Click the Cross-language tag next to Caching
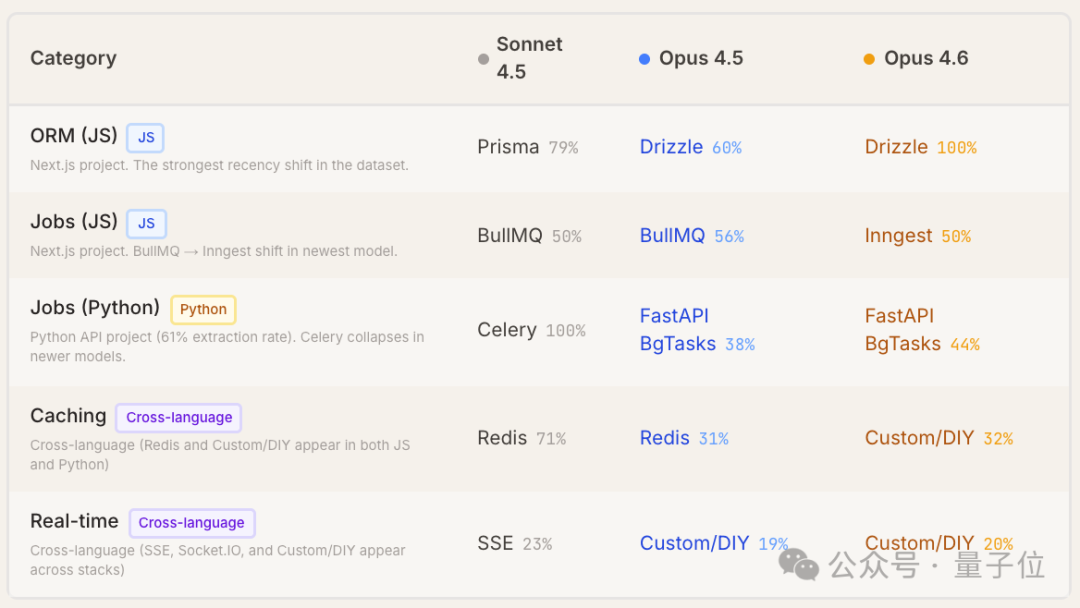Image resolution: width=1080 pixels, height=608 pixels. [x=179, y=418]
